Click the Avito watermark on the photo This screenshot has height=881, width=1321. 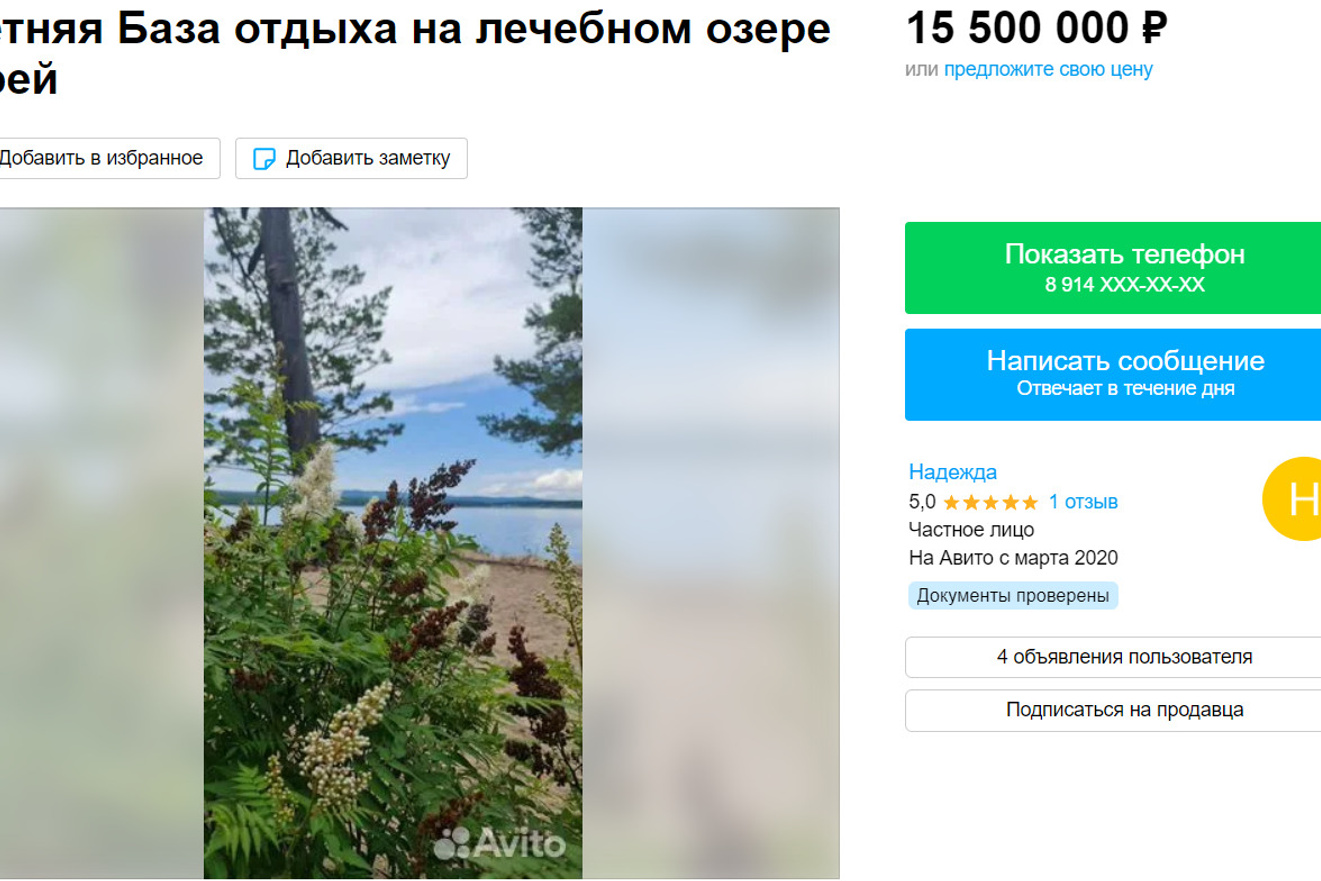(501, 844)
